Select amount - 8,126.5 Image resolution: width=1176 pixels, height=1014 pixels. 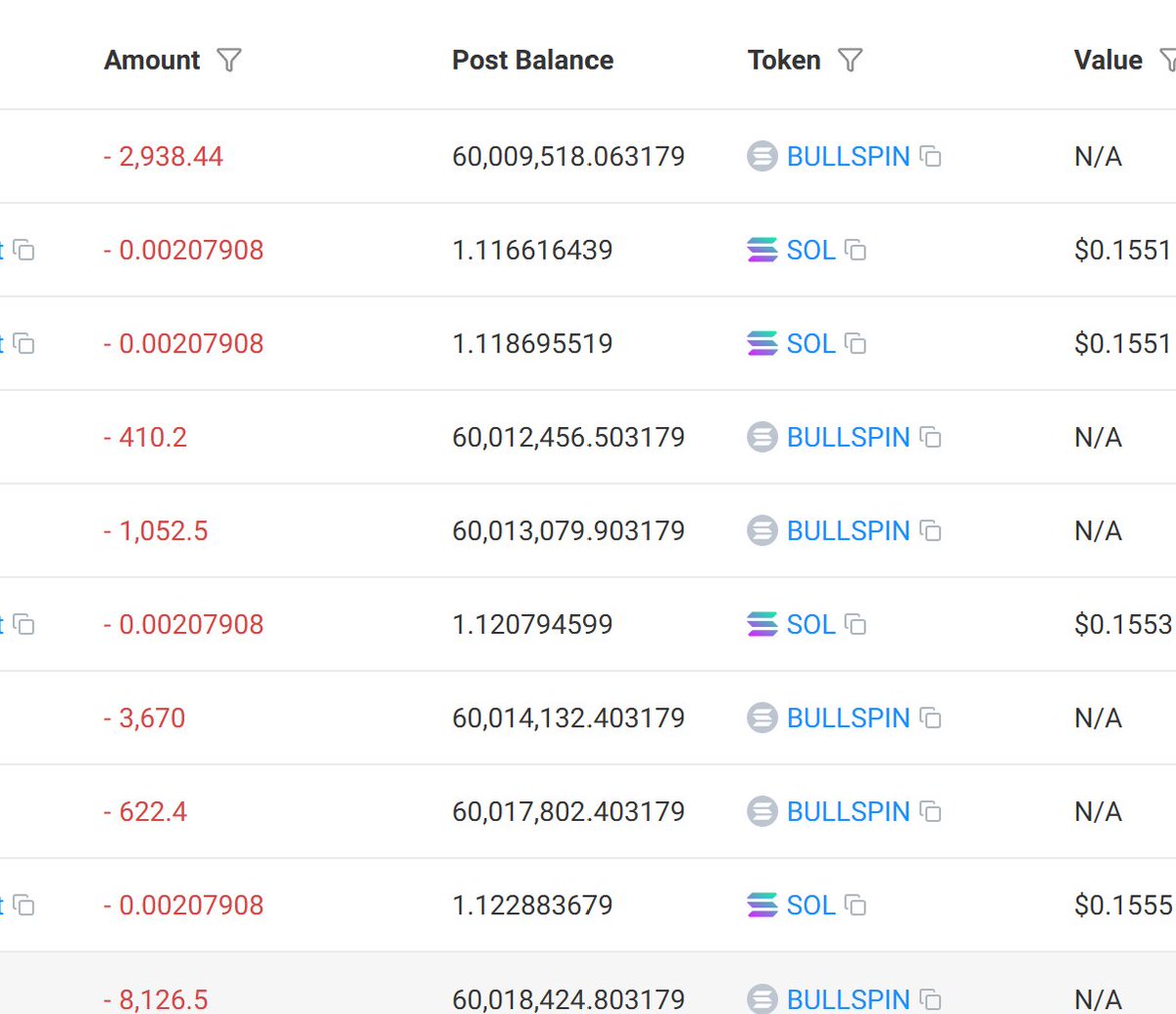click(156, 999)
